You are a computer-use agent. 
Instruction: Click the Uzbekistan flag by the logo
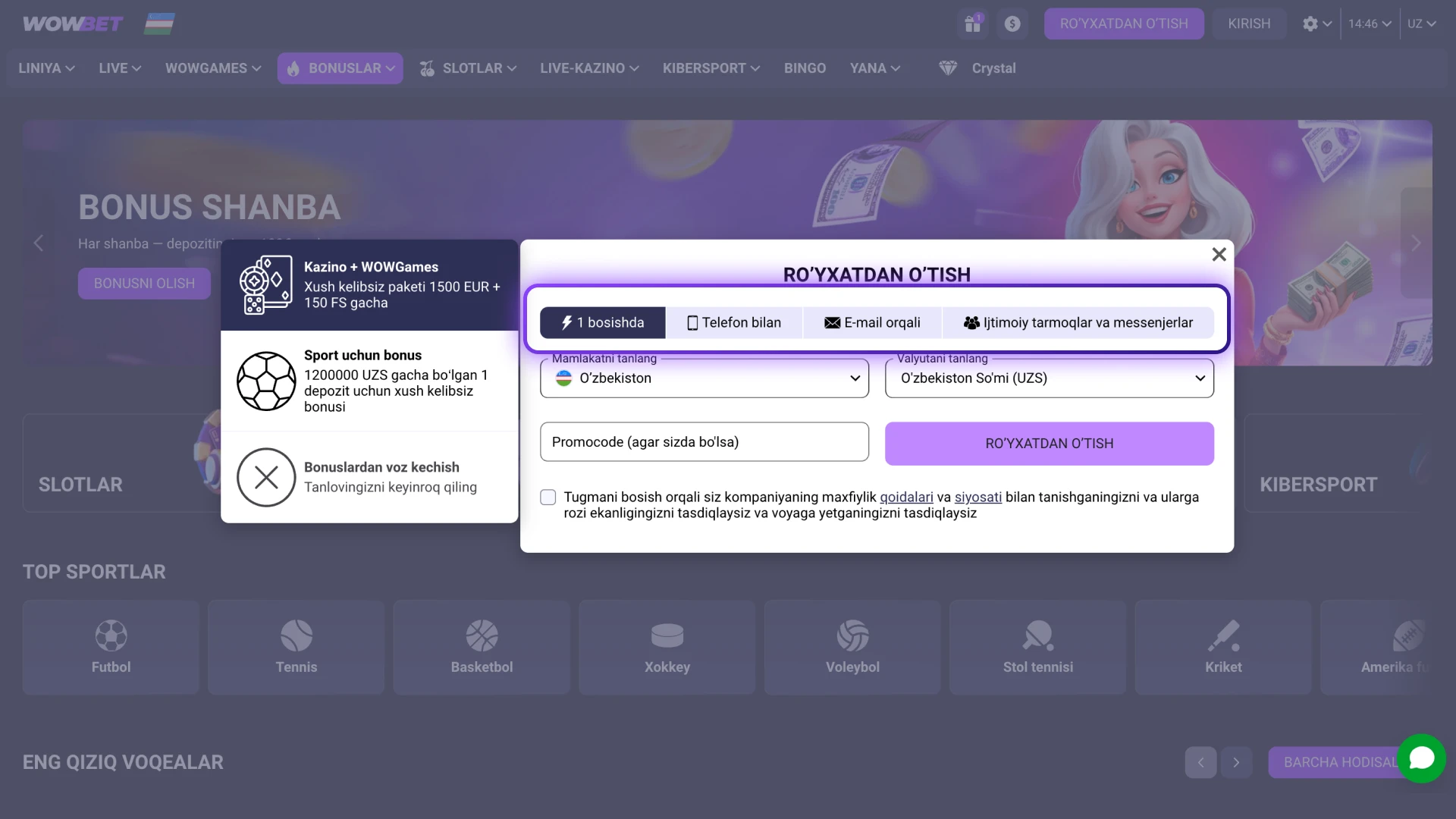159,24
